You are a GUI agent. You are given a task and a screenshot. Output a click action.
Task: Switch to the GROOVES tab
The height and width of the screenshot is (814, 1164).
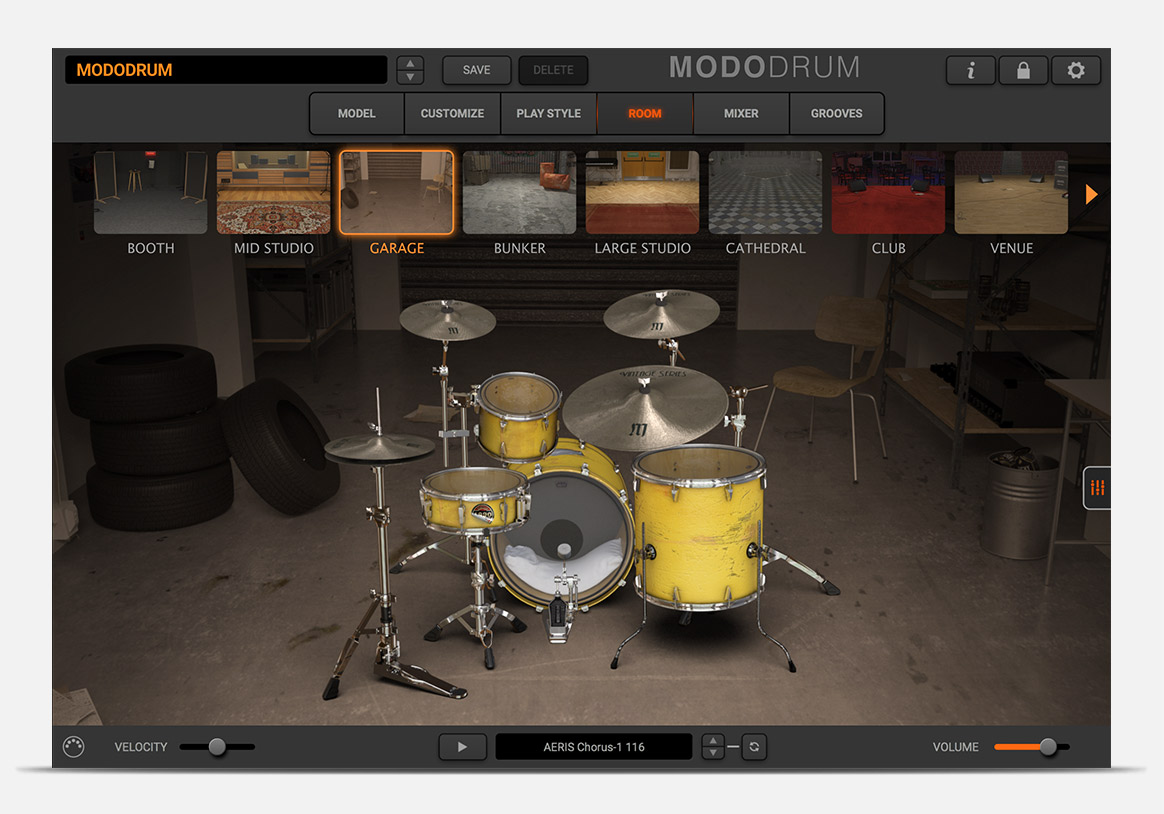(x=837, y=114)
